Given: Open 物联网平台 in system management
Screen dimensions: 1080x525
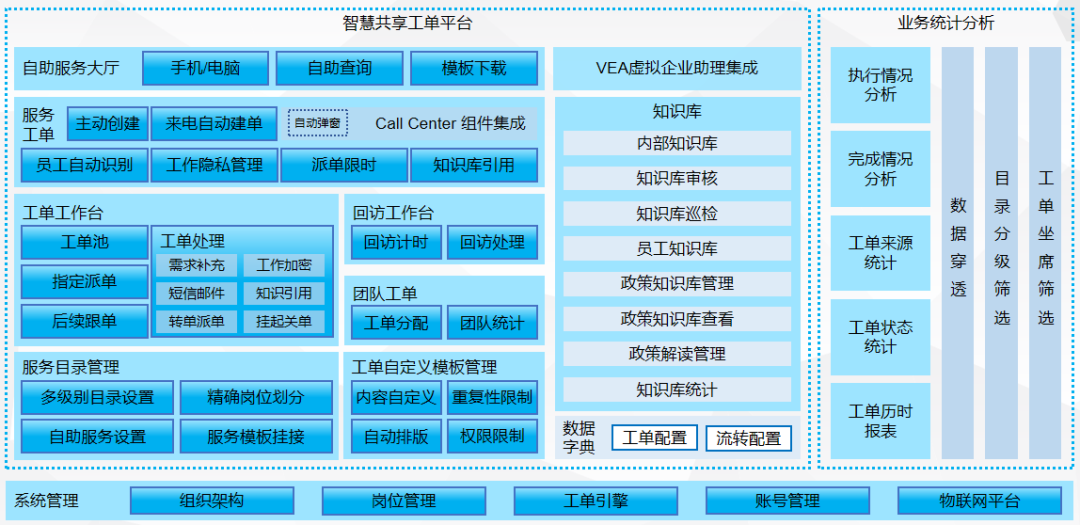Looking at the screenshot, I should click(x=979, y=501).
